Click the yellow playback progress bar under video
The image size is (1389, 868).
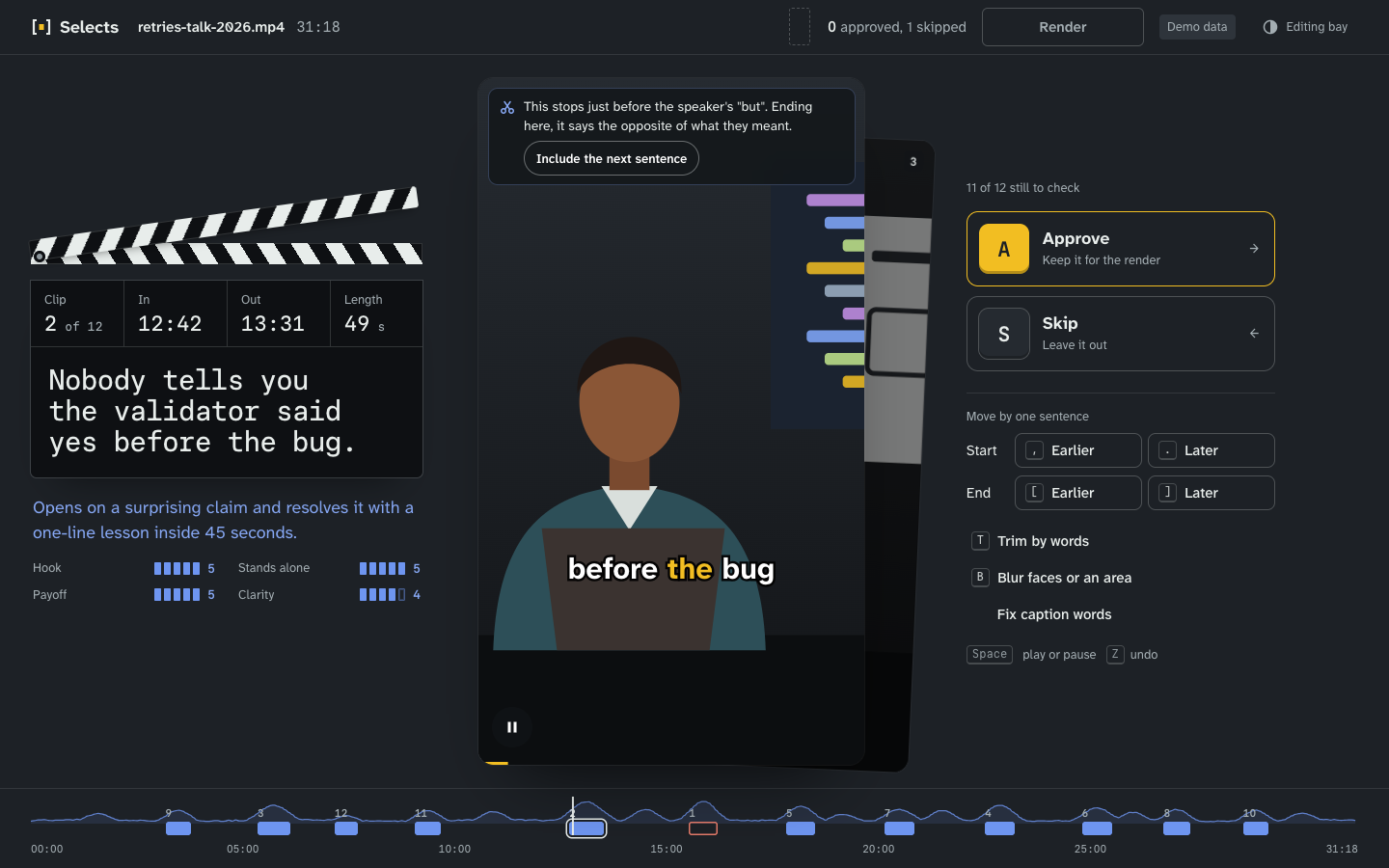point(497,763)
